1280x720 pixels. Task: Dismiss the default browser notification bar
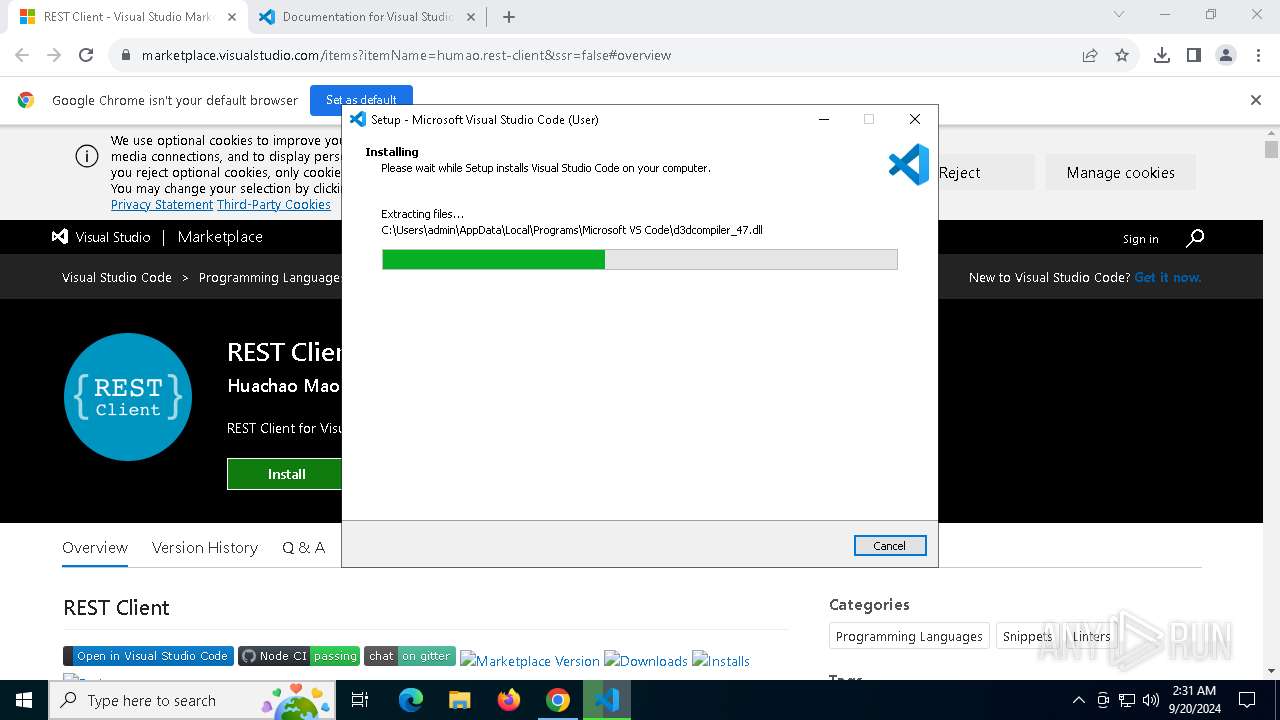point(1256,100)
